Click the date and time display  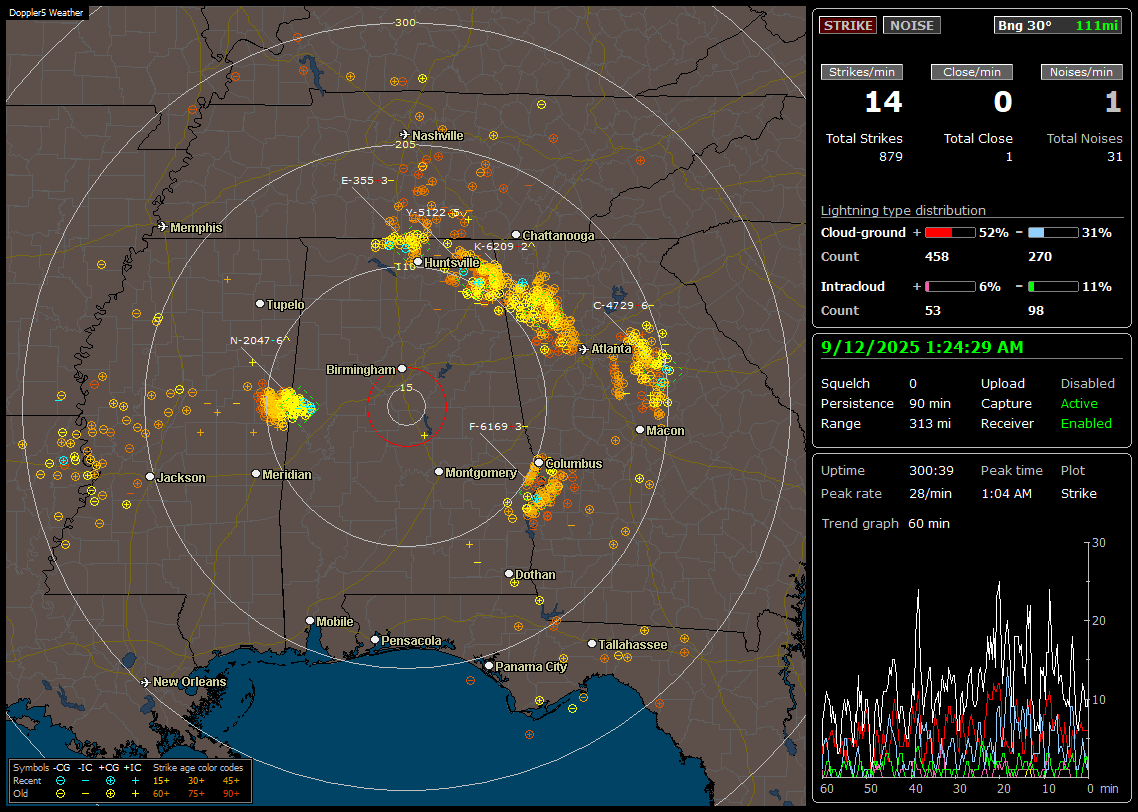pos(922,348)
